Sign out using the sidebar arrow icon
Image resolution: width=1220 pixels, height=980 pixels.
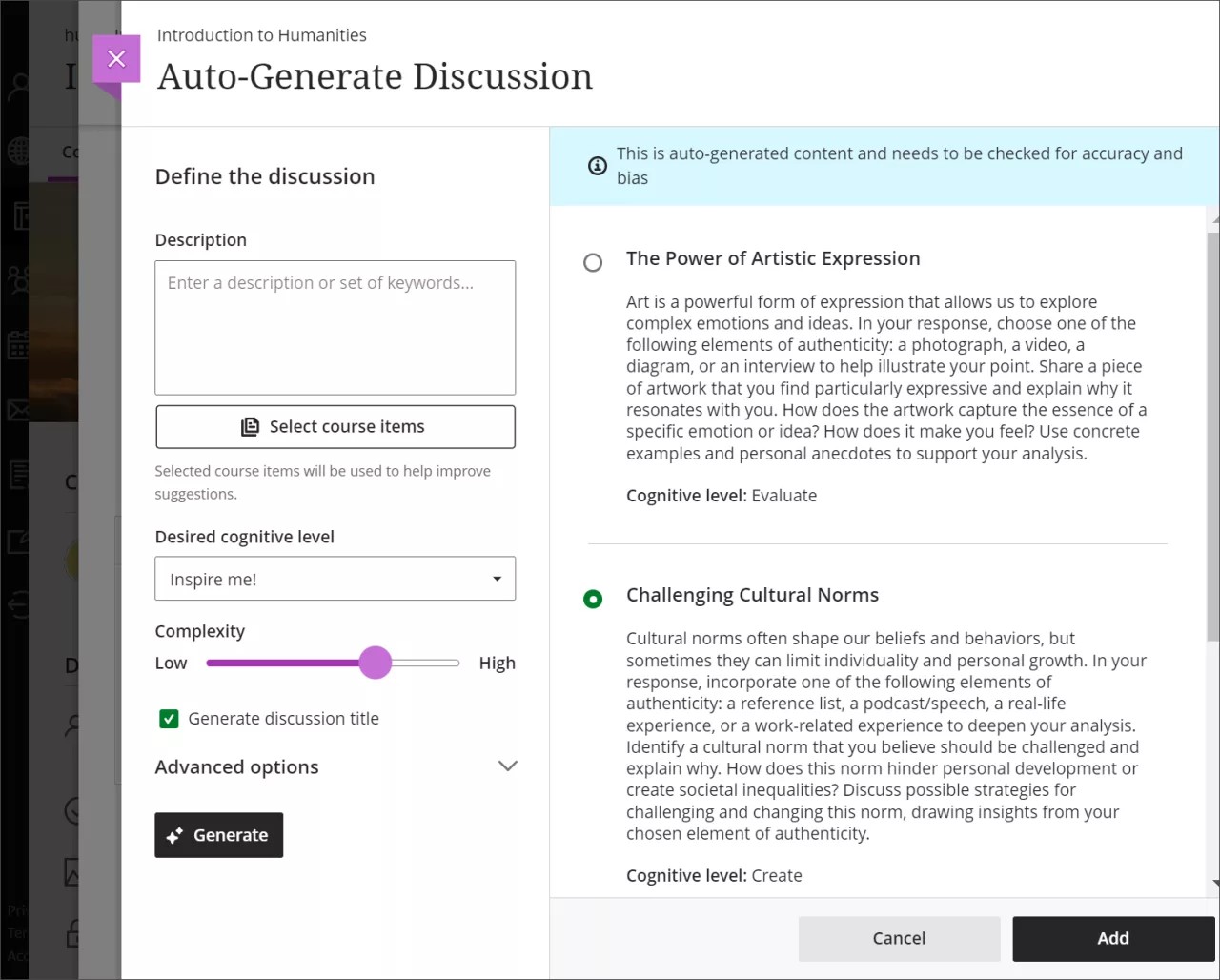click(15, 604)
